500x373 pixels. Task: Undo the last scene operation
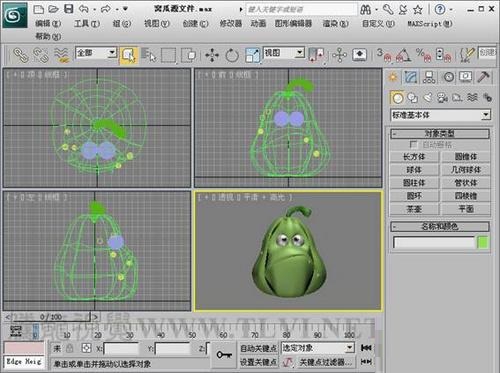pos(84,9)
